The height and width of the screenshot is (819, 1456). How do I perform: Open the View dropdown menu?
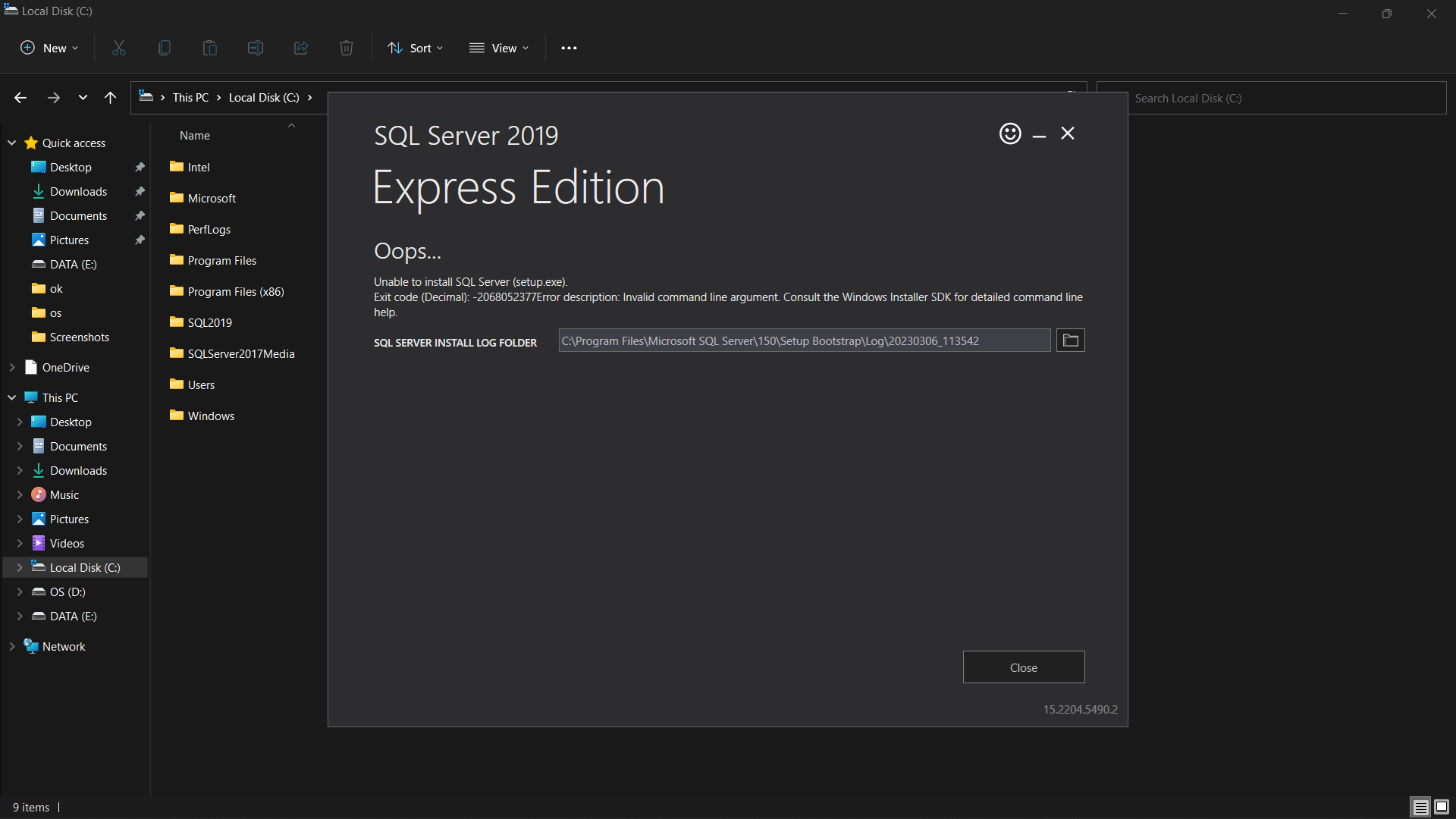(499, 48)
